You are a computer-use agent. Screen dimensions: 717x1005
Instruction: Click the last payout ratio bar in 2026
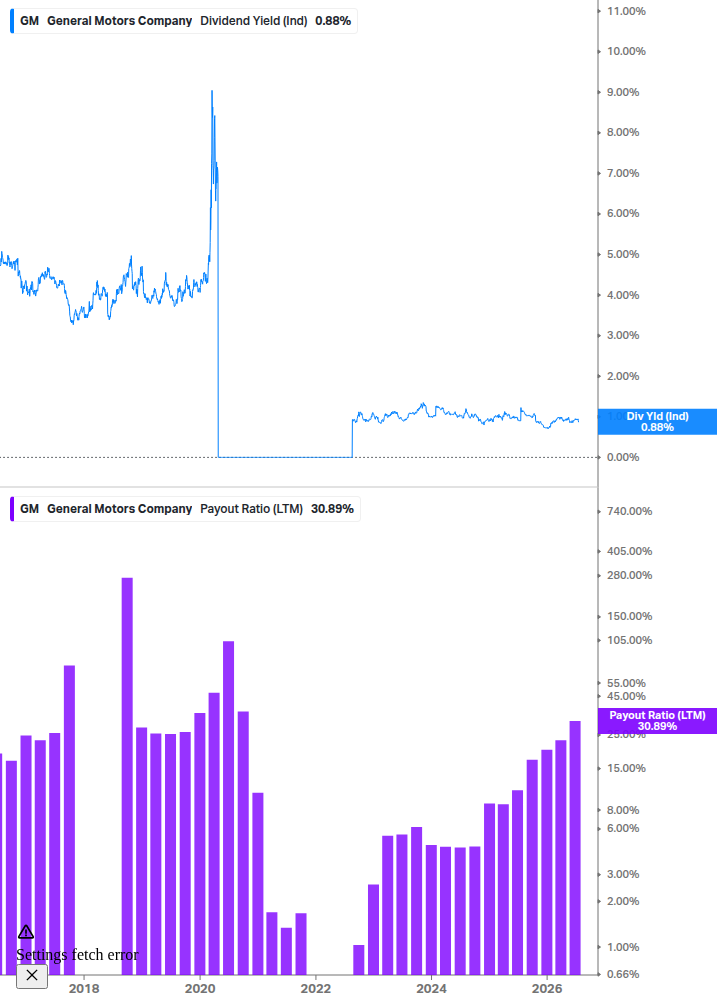(x=575, y=847)
